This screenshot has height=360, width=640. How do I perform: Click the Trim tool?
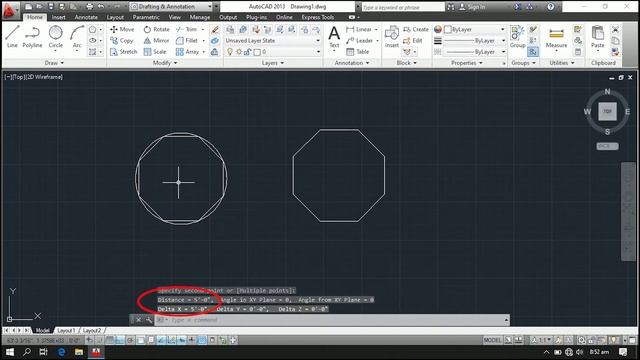tap(187, 29)
